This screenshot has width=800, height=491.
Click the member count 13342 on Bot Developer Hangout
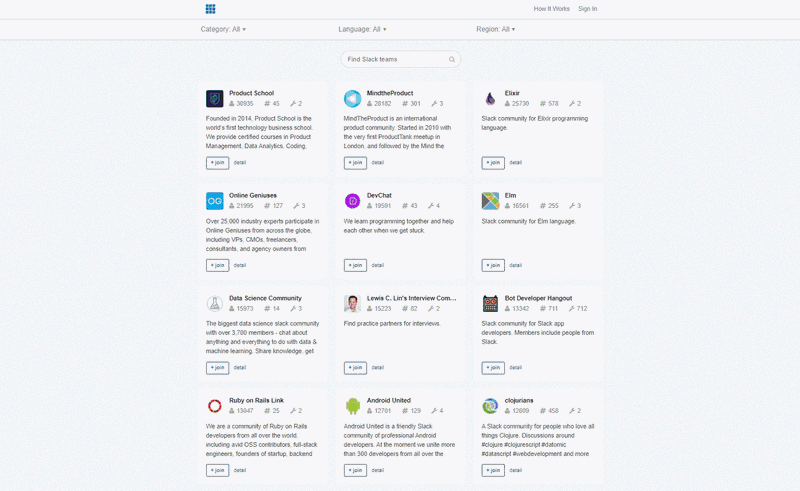[x=516, y=309]
